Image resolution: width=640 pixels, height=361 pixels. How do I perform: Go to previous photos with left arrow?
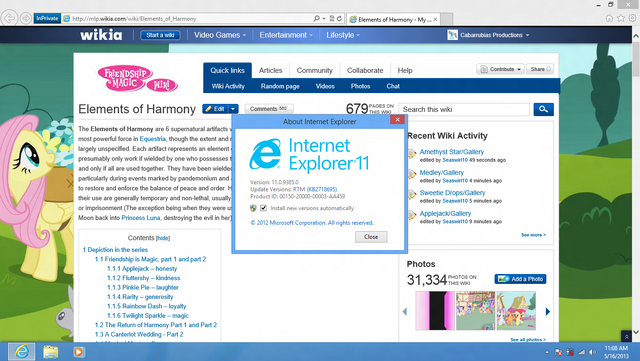coord(405,312)
